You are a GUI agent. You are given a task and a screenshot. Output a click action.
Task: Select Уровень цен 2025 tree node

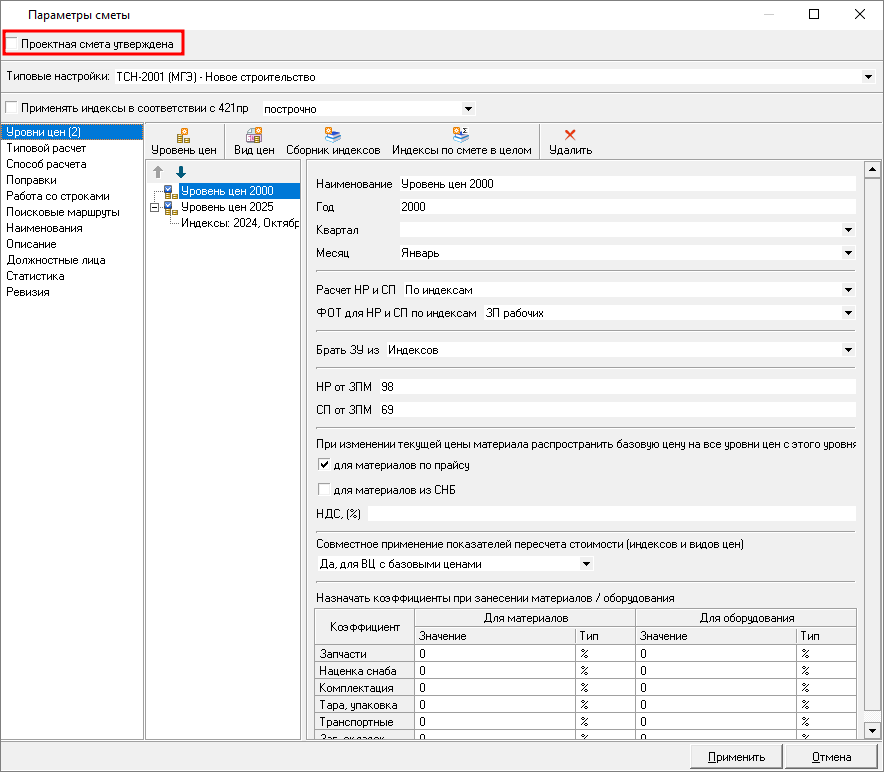[x=227, y=207]
